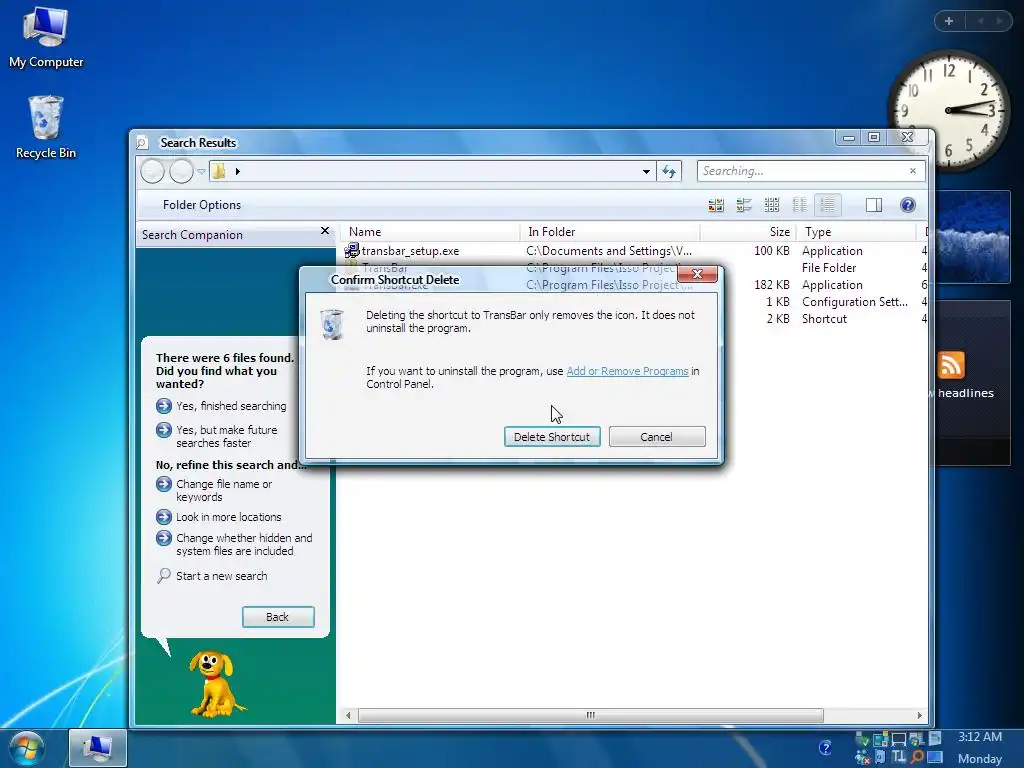Click the Back button in Search Companion
This screenshot has width=1024, height=768.
point(278,617)
